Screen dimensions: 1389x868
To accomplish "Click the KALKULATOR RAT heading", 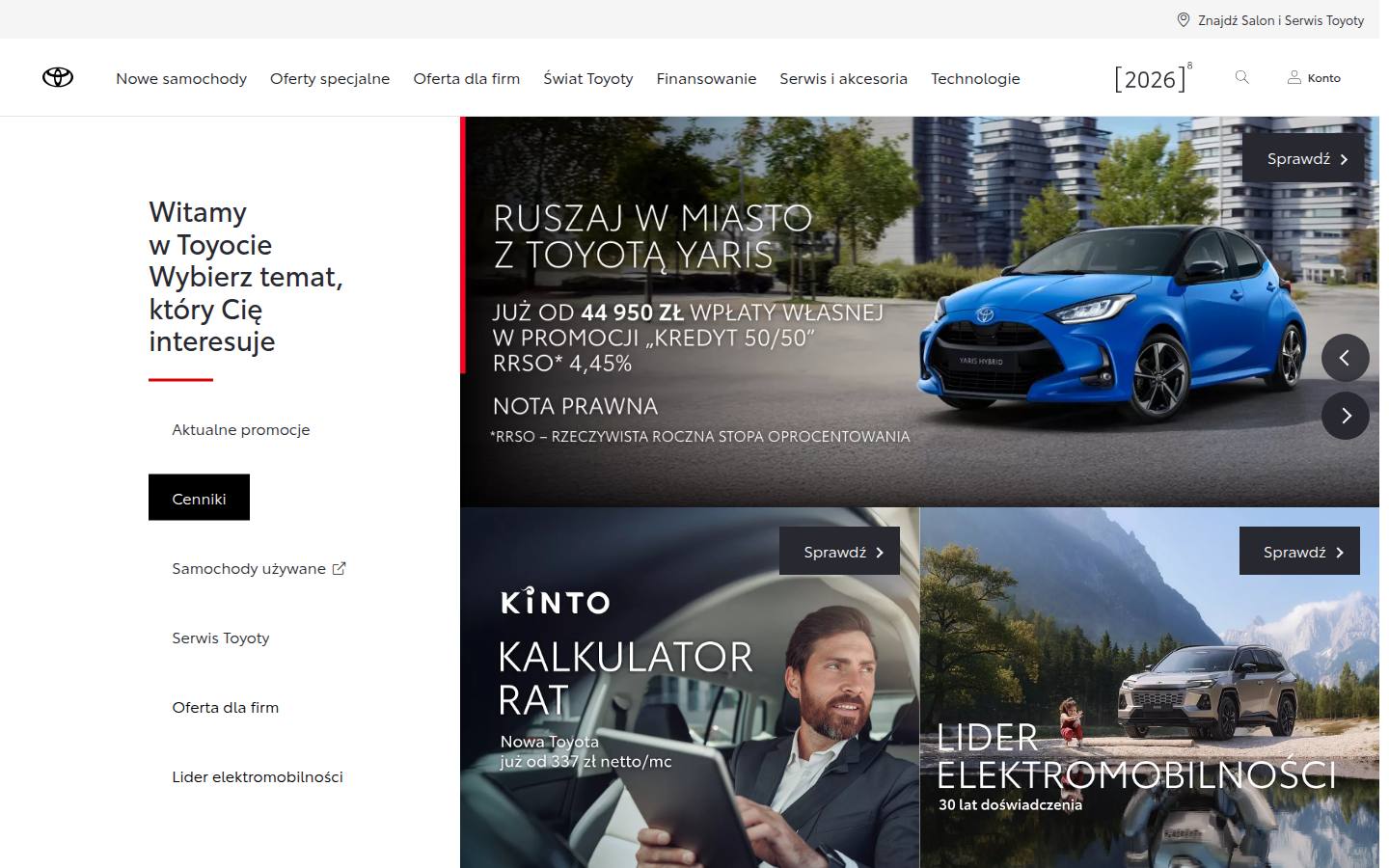I will tap(625, 678).
